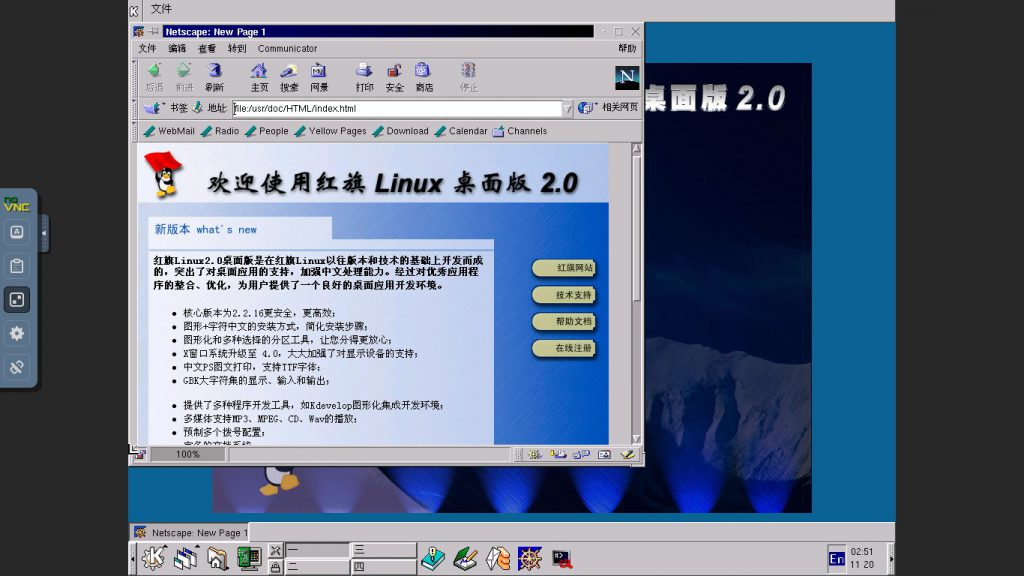Open the 转到 menu in Netscape
The width and height of the screenshot is (1024, 576).
coord(237,48)
